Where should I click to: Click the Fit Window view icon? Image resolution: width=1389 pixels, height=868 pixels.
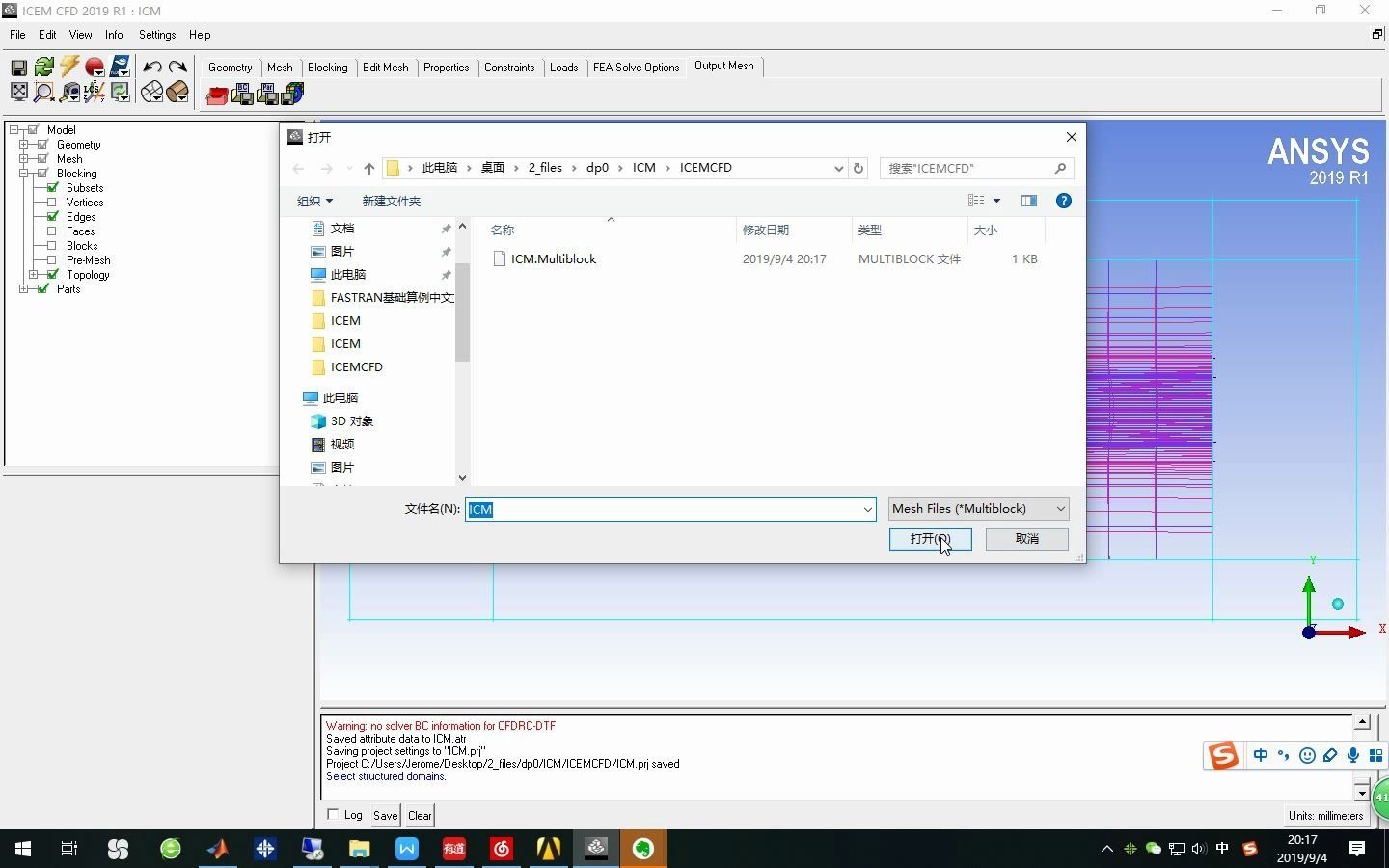click(18, 92)
